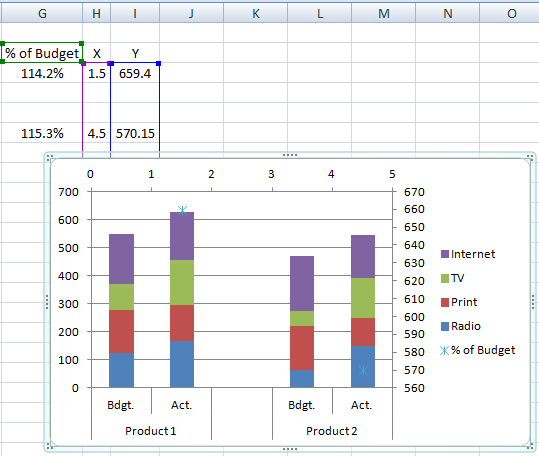Select column G header
The image size is (539, 456).
42,13
